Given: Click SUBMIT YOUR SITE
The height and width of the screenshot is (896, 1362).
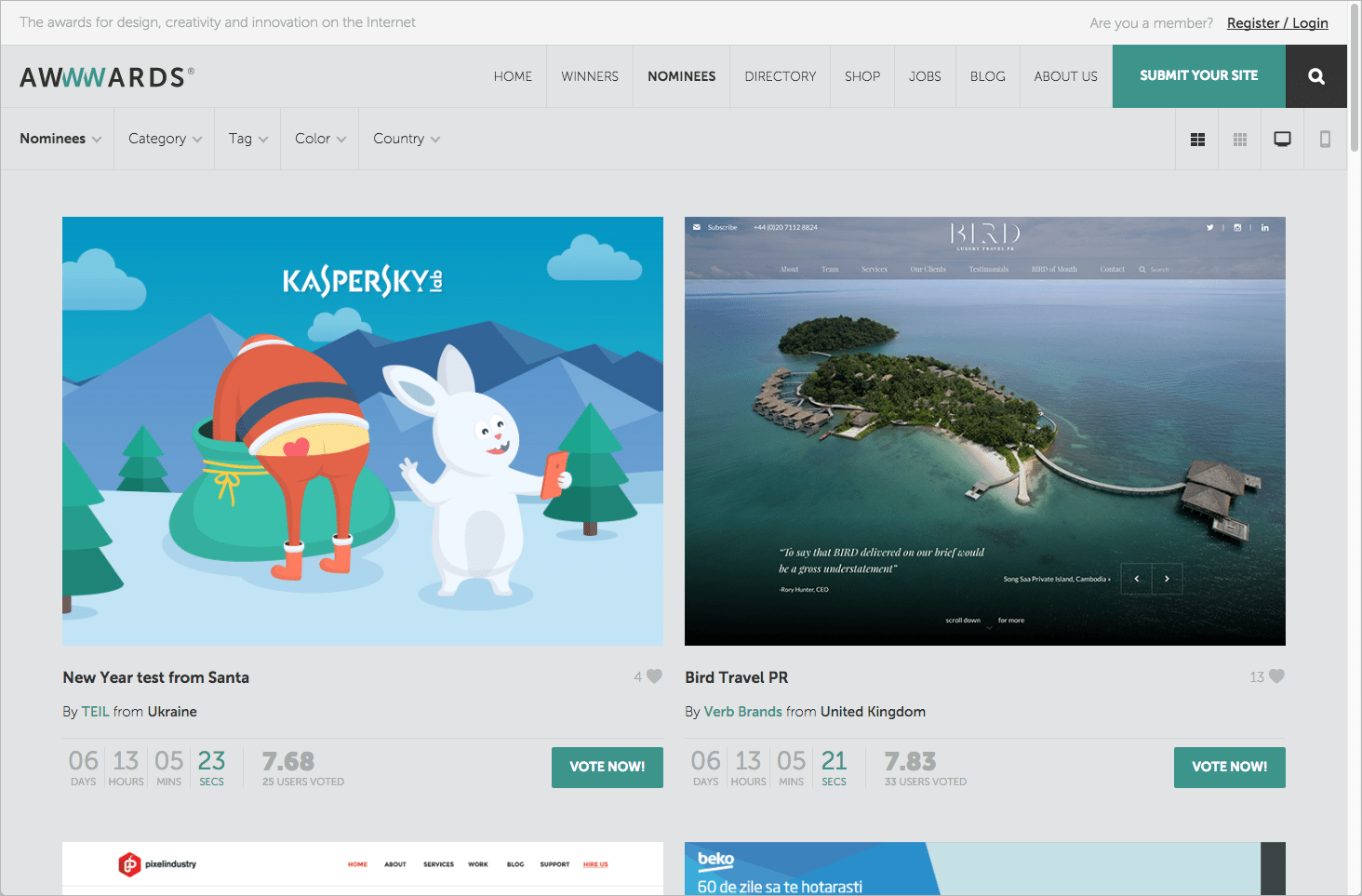Looking at the screenshot, I should pos(1198,75).
